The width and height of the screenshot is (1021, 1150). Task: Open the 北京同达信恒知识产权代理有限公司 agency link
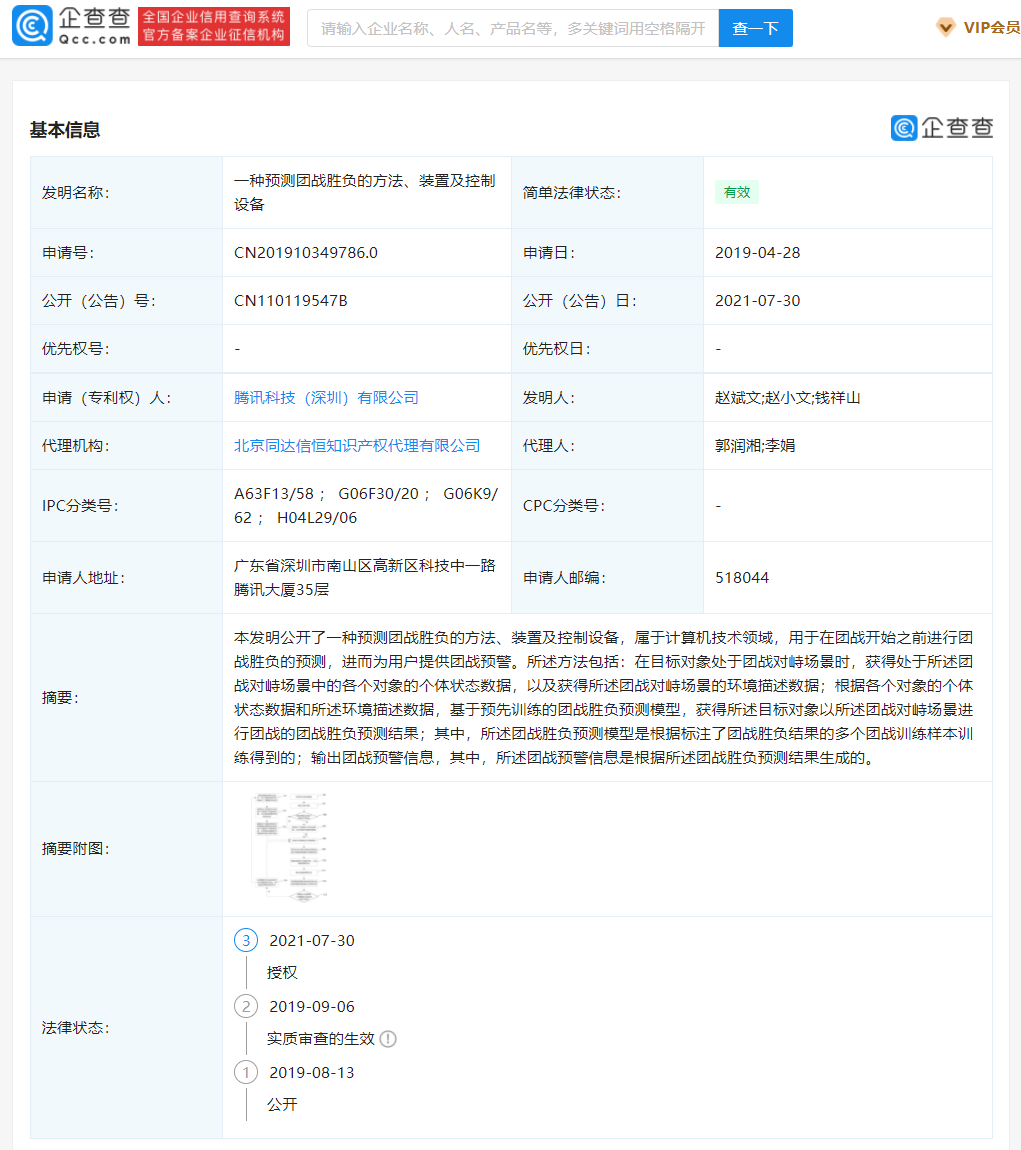click(357, 446)
